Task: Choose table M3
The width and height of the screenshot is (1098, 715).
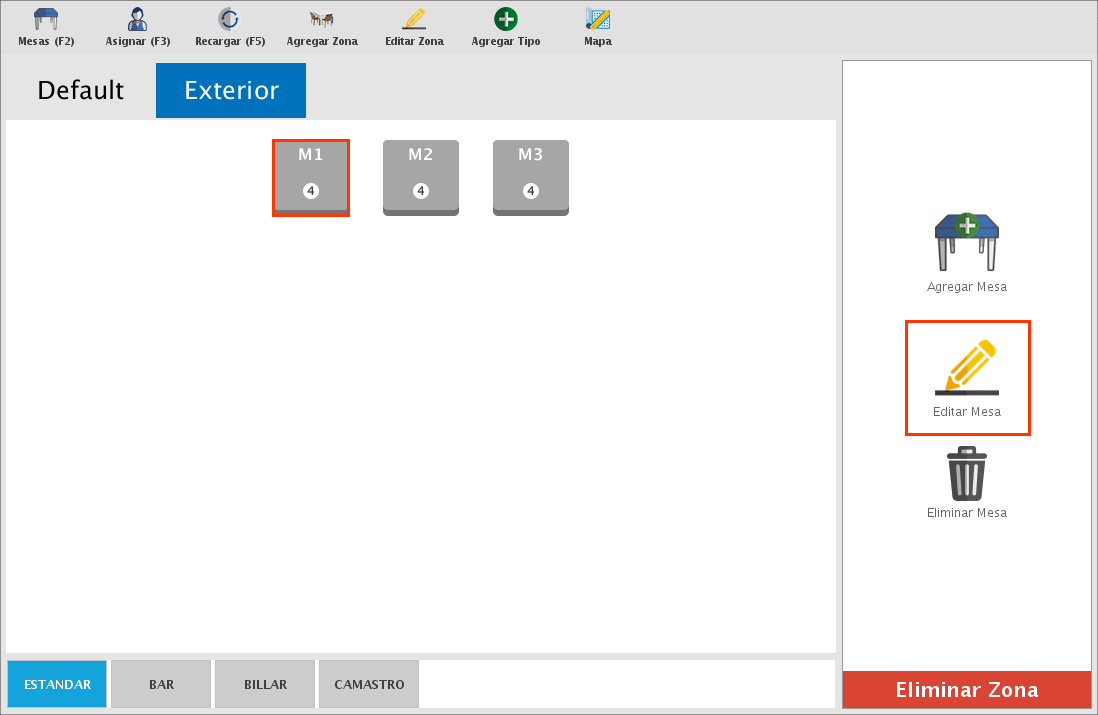Action: point(531,177)
